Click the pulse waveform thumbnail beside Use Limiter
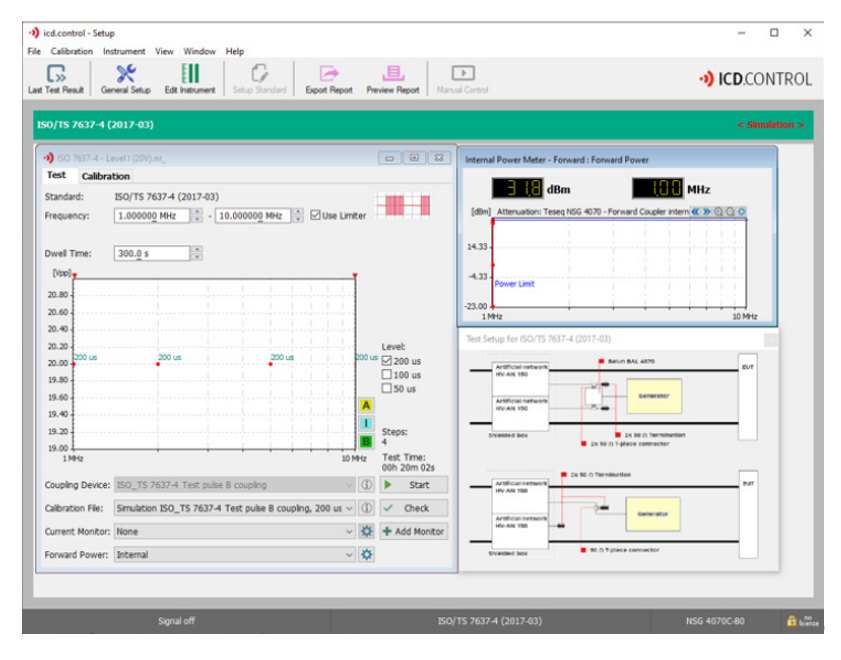 pos(403,205)
